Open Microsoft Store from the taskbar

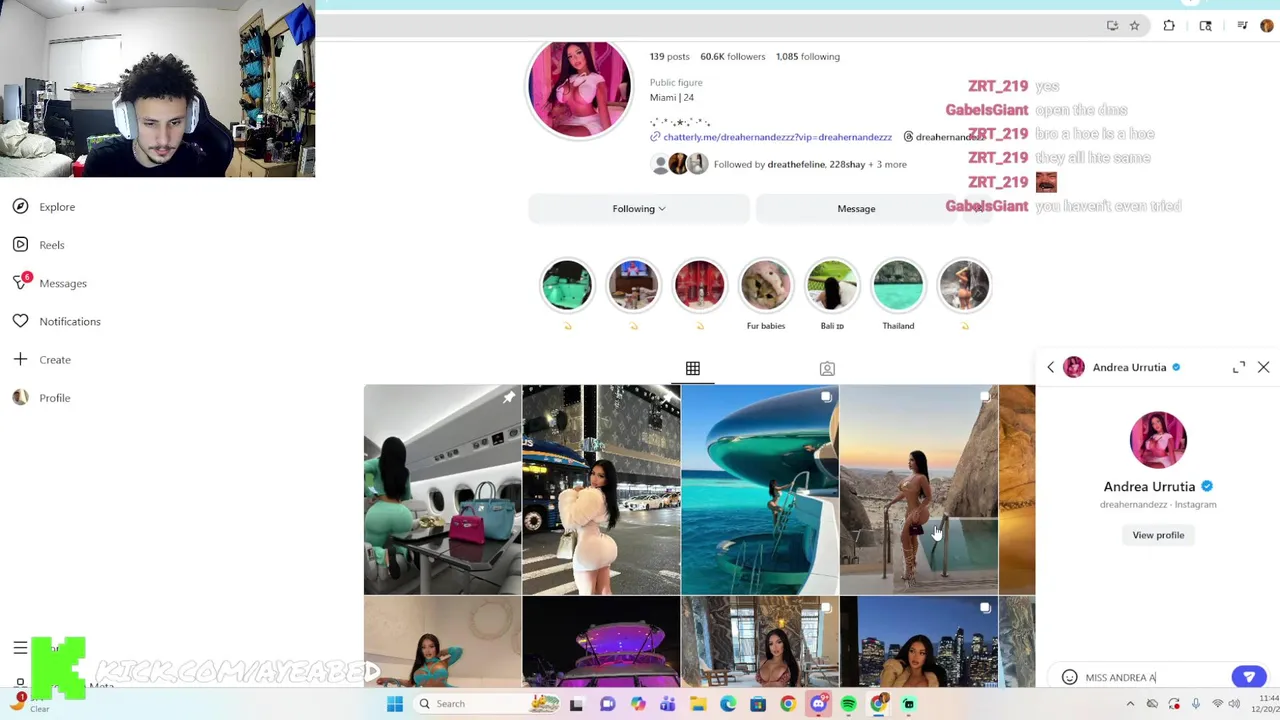click(x=757, y=704)
